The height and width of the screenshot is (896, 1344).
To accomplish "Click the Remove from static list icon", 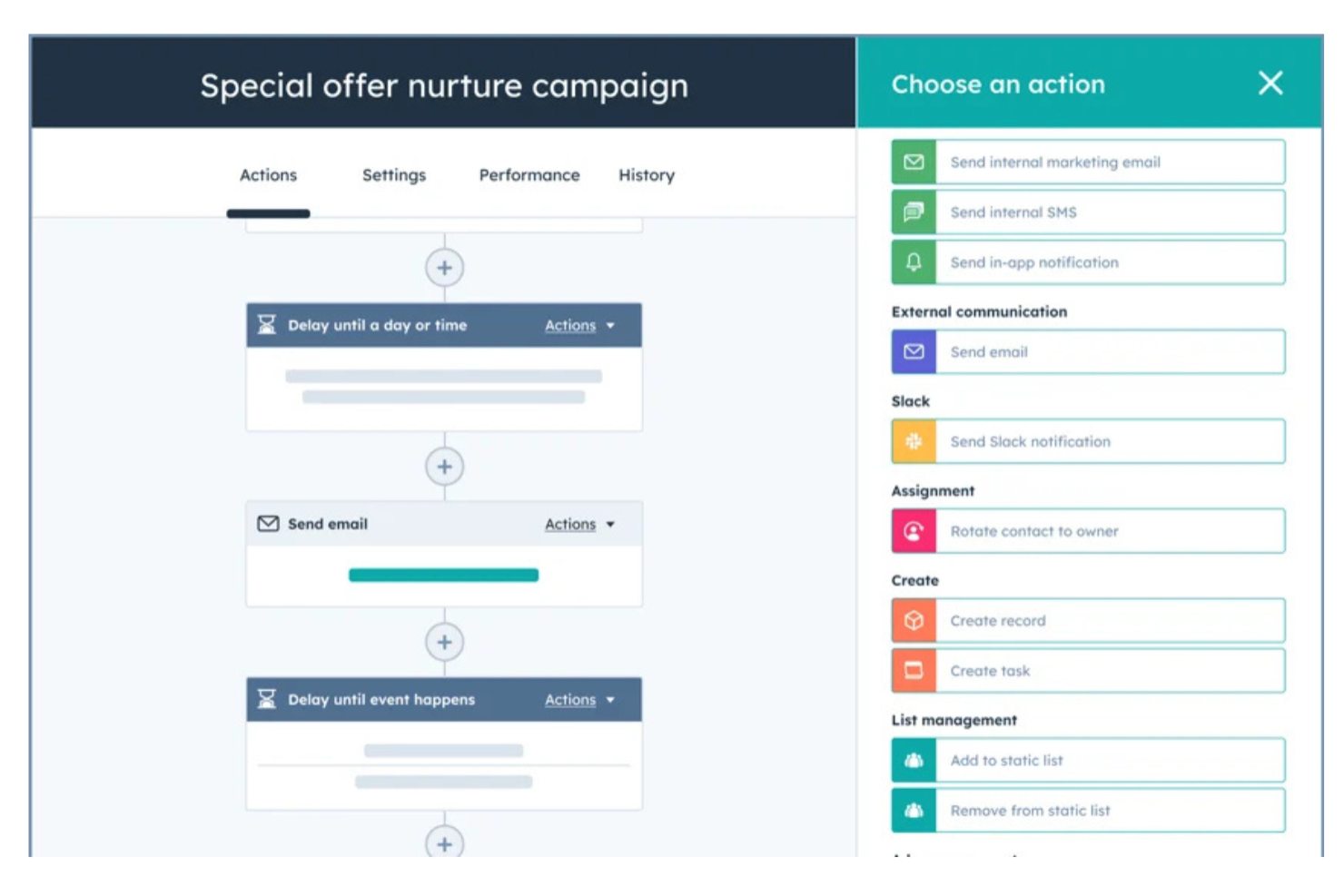I will pos(914,810).
